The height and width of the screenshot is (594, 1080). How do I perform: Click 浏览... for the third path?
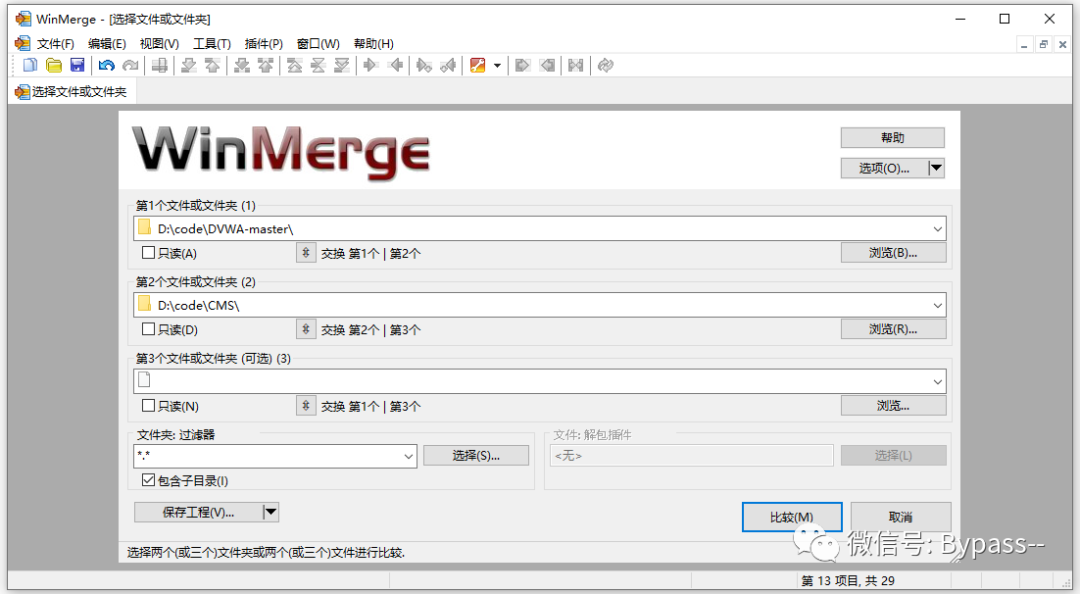[x=893, y=406]
